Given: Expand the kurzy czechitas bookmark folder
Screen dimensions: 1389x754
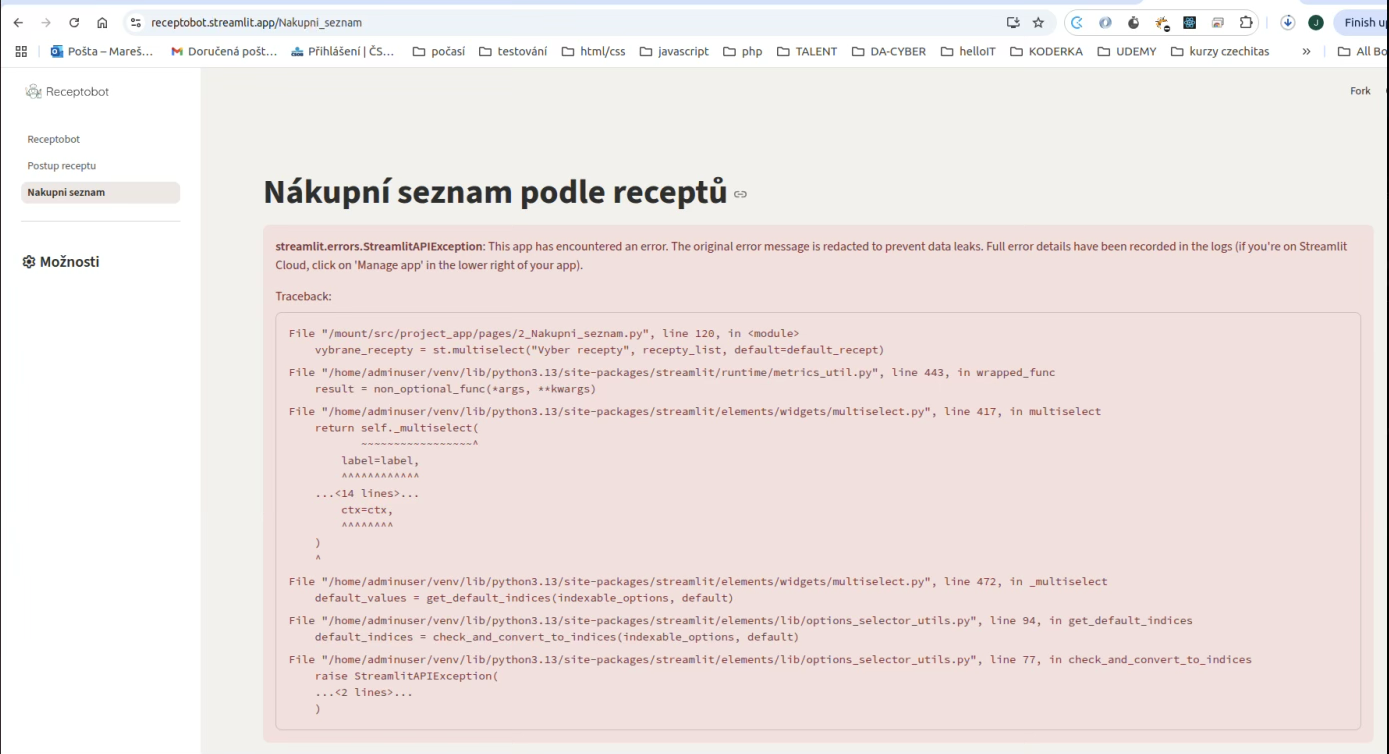Looking at the screenshot, I should tap(1219, 51).
